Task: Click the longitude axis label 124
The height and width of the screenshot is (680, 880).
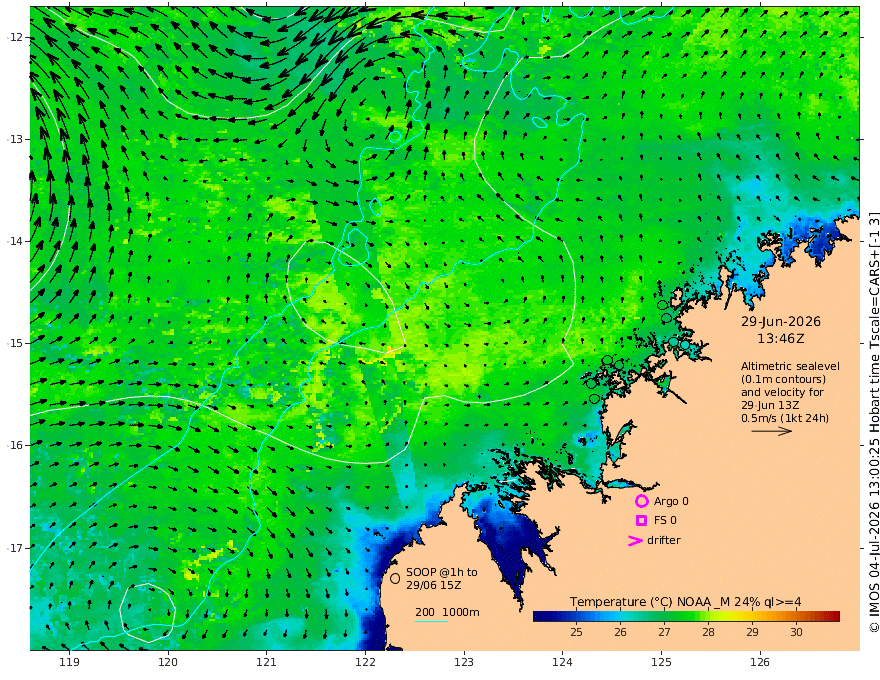Action: [562, 662]
